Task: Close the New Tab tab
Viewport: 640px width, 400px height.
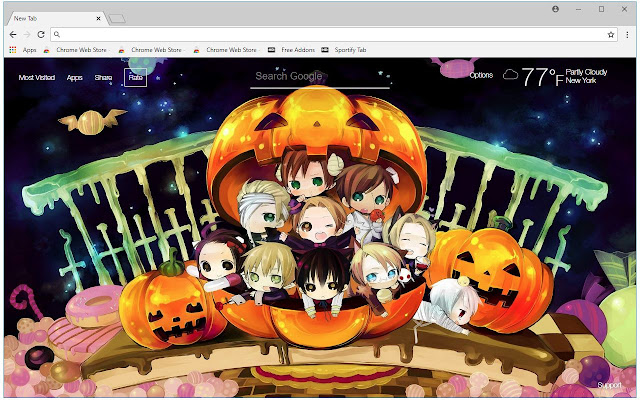Action: pyautogui.click(x=98, y=18)
